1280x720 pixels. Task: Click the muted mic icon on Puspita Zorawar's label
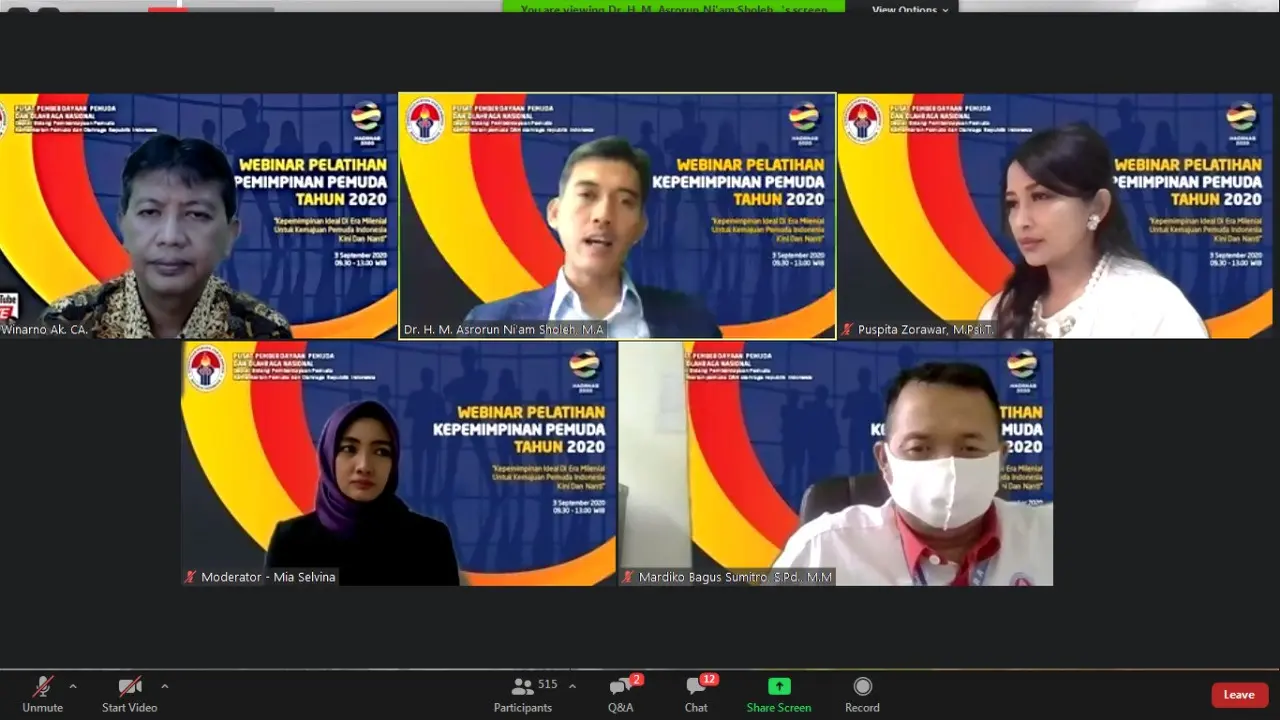tap(847, 329)
